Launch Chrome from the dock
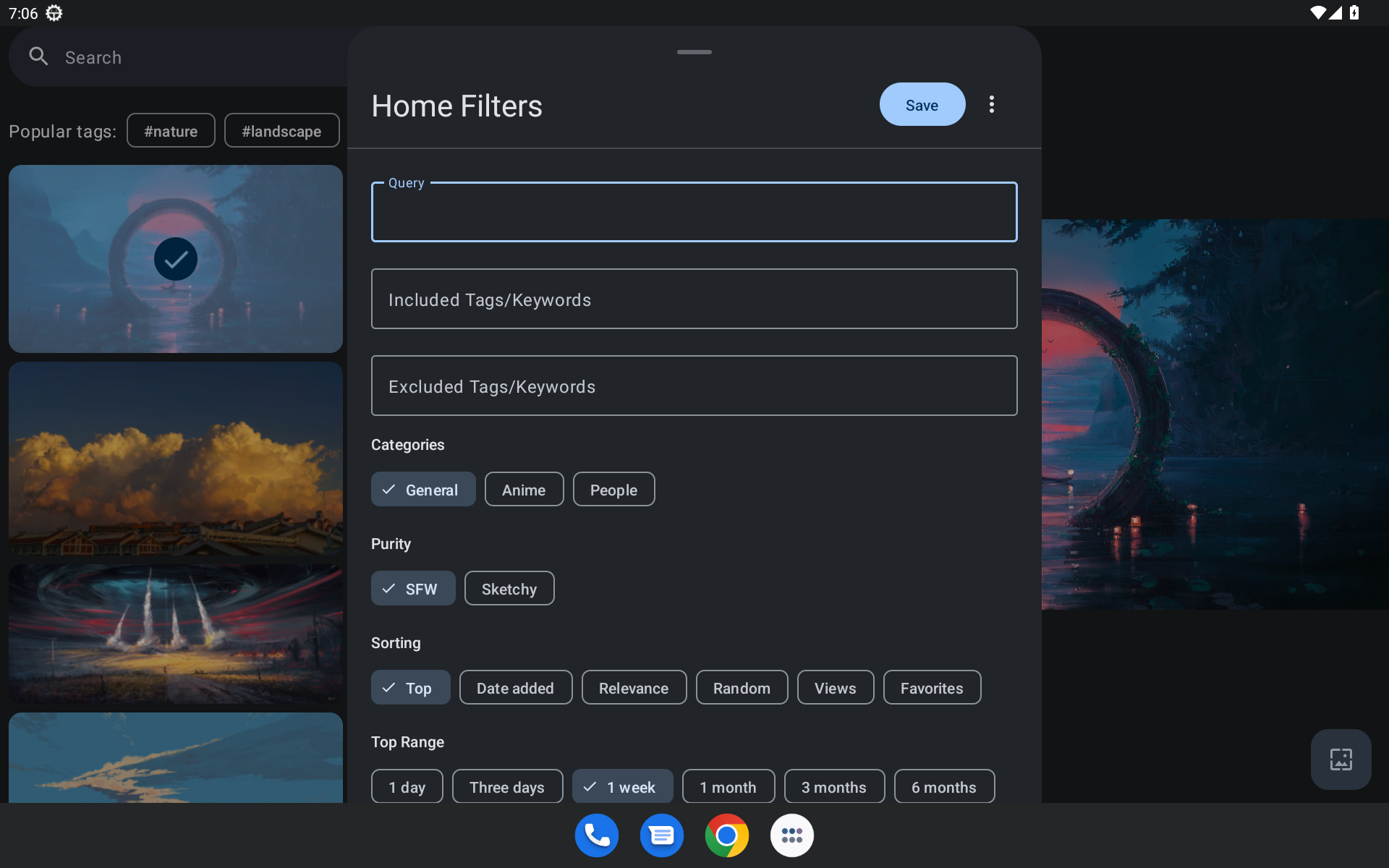 pyautogui.click(x=726, y=835)
